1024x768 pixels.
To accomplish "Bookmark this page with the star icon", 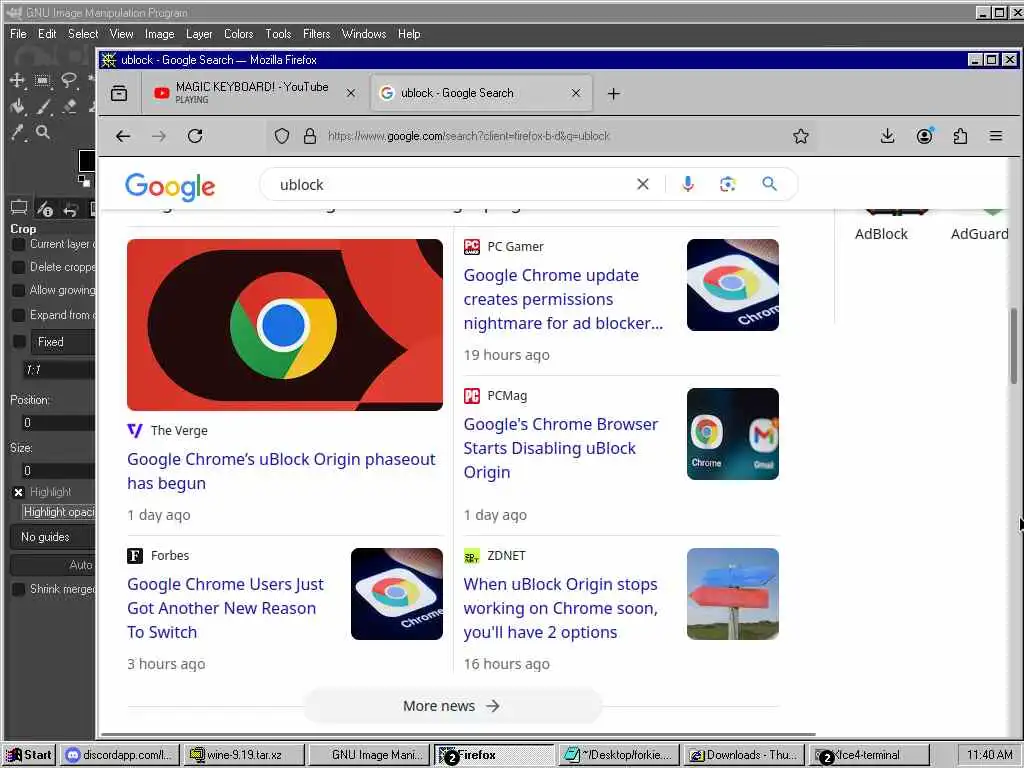I will coord(801,136).
